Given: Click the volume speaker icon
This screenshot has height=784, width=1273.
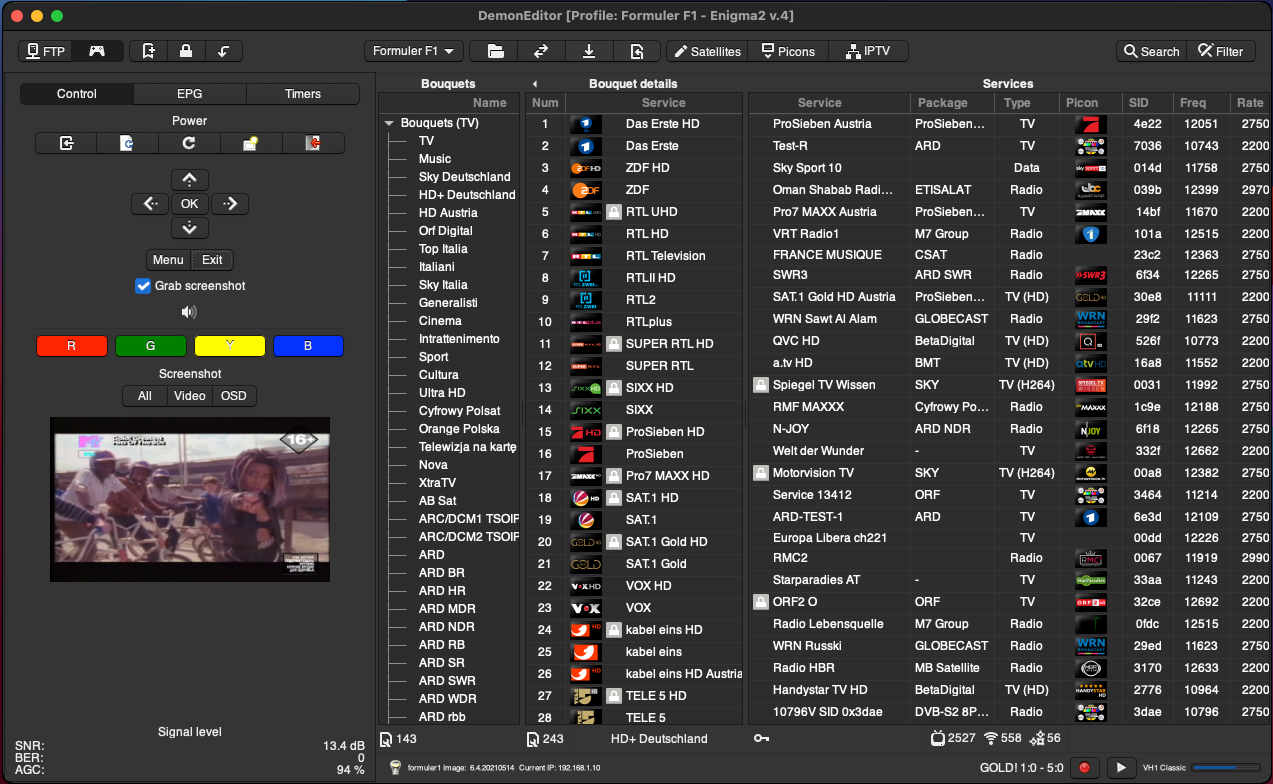Looking at the screenshot, I should point(189,312).
